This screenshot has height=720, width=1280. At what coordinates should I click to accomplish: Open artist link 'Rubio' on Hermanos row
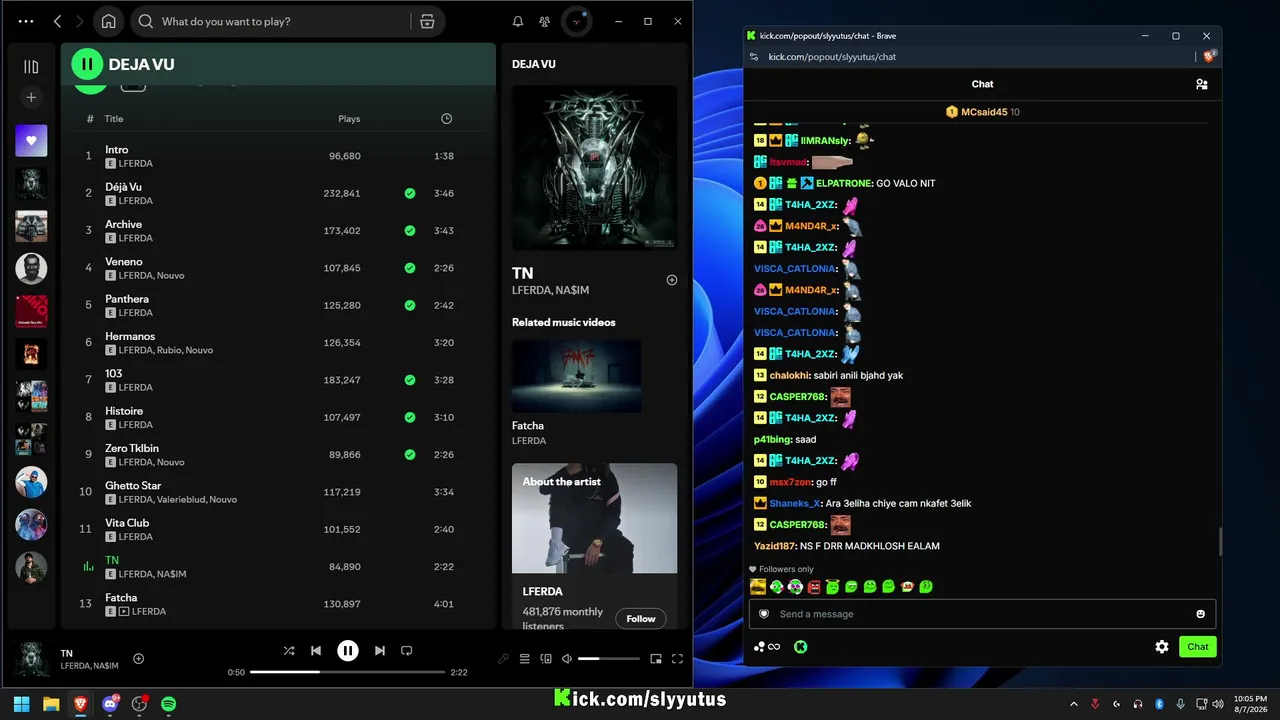[170, 350]
